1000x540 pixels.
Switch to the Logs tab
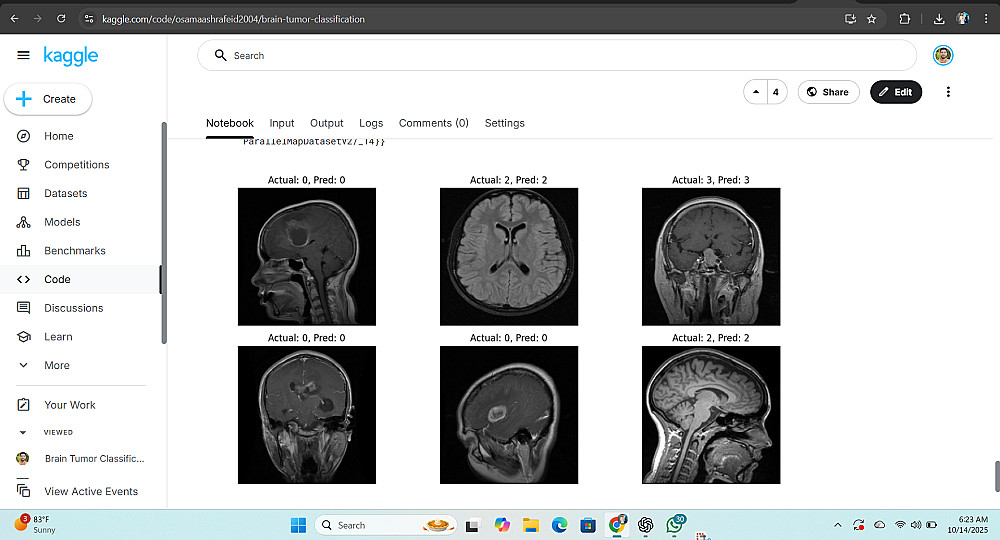(371, 123)
